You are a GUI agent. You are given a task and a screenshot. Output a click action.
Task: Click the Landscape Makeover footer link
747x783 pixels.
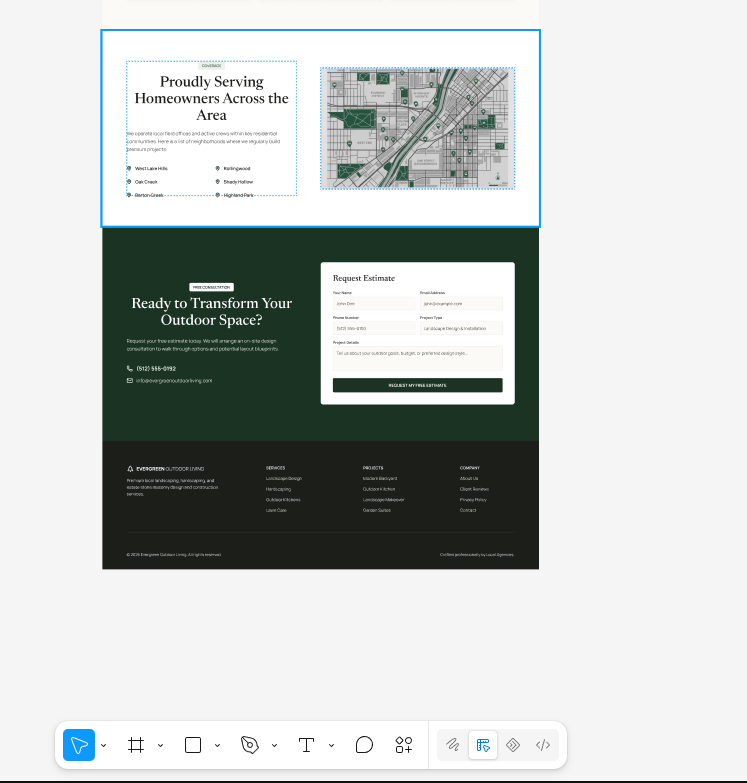[383, 499]
